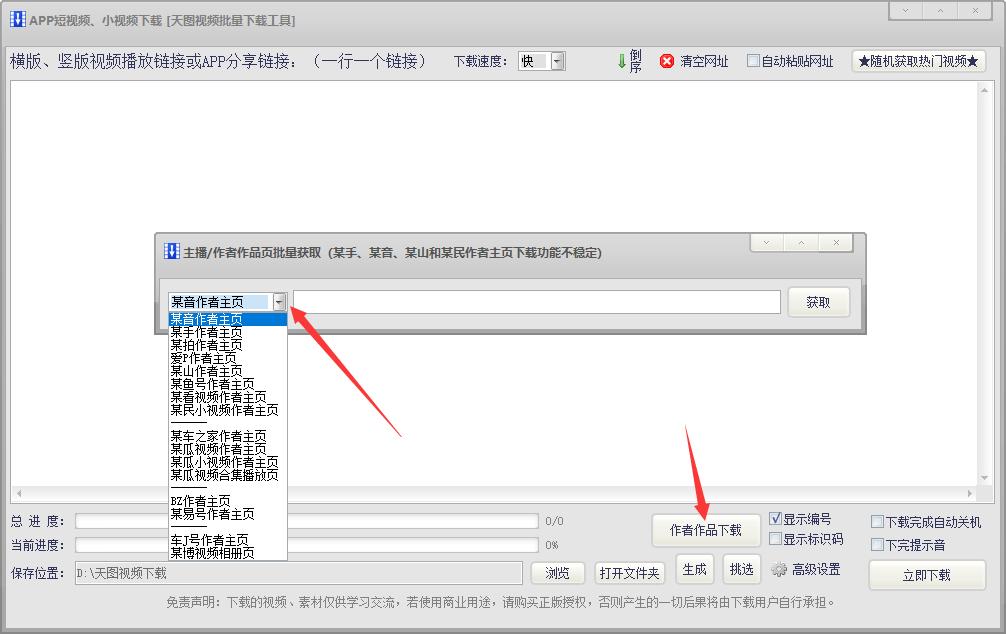Click ★随机获取热门视频★ to fetch trending videos
Screen dimensions: 1006x634
(x=918, y=60)
